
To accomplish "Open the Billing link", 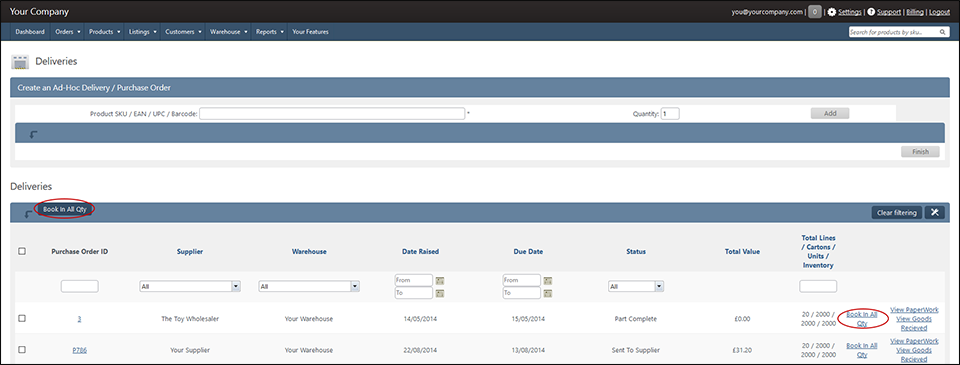I will (x=915, y=12).
